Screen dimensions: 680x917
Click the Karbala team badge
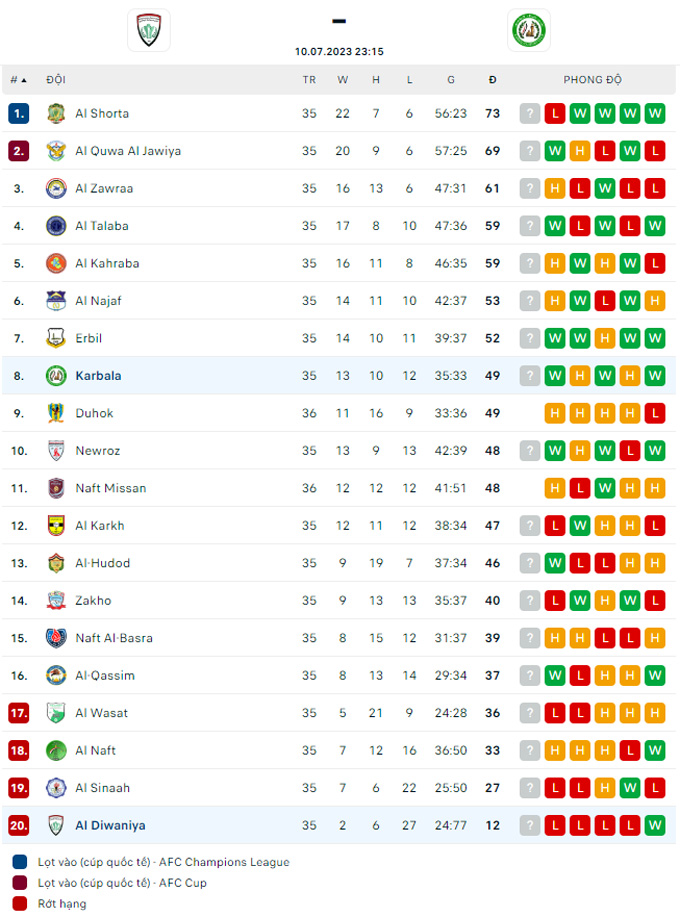click(x=56, y=376)
